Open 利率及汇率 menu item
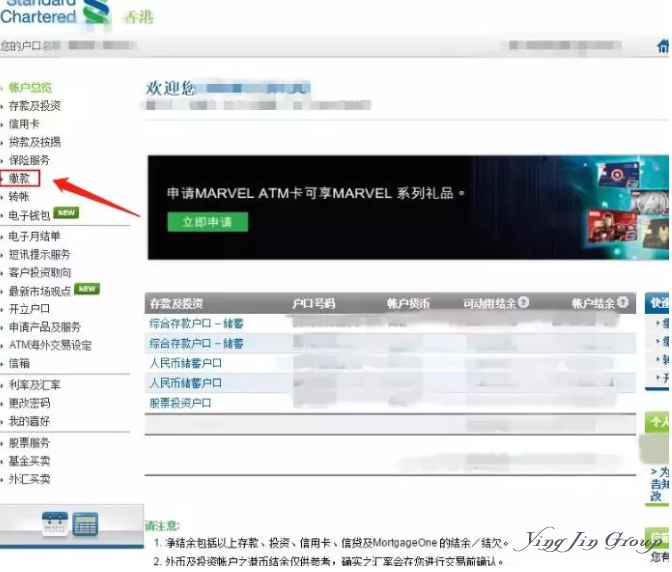The width and height of the screenshot is (672, 572). [35, 385]
